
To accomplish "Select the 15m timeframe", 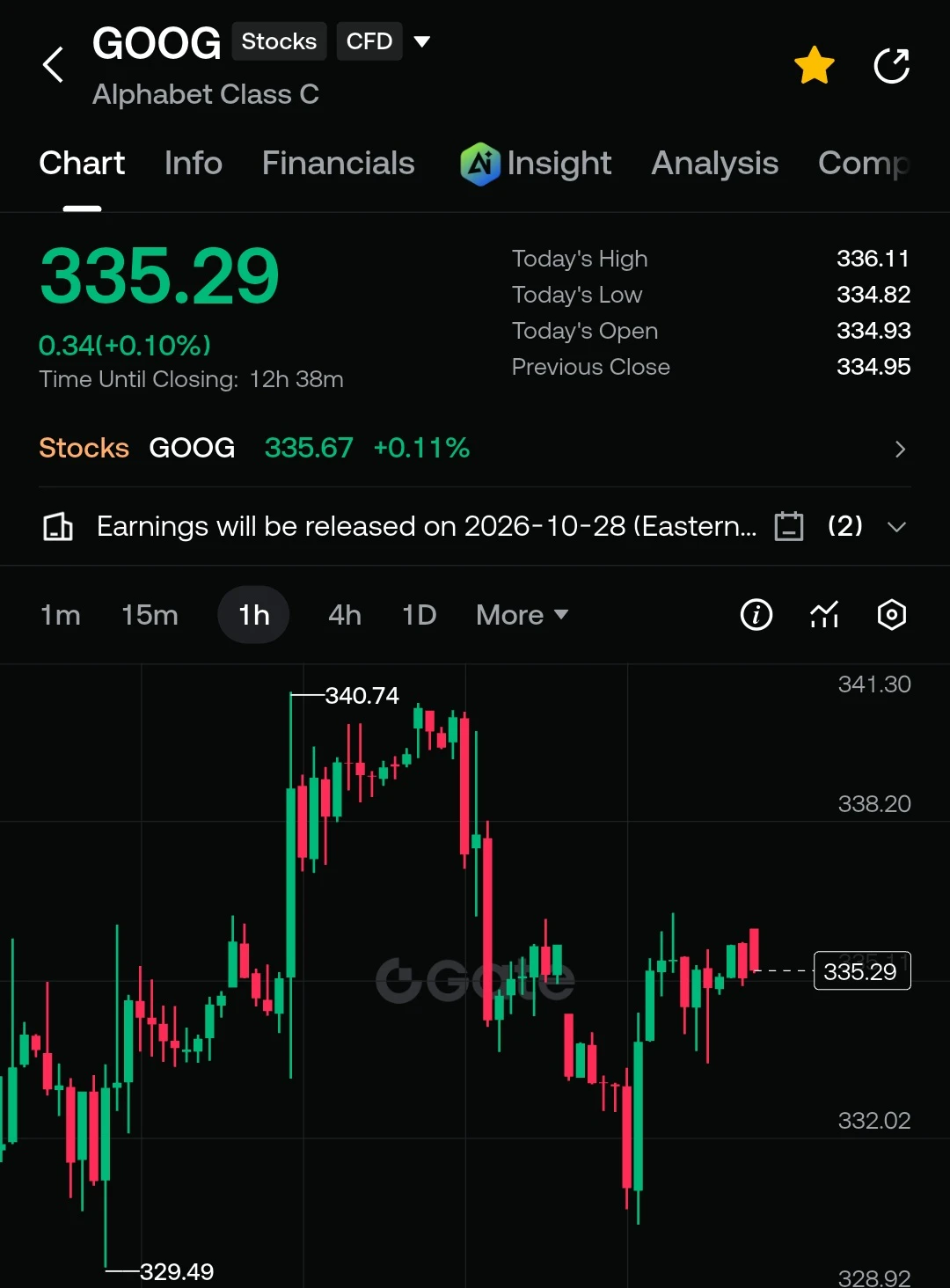I will (x=150, y=615).
